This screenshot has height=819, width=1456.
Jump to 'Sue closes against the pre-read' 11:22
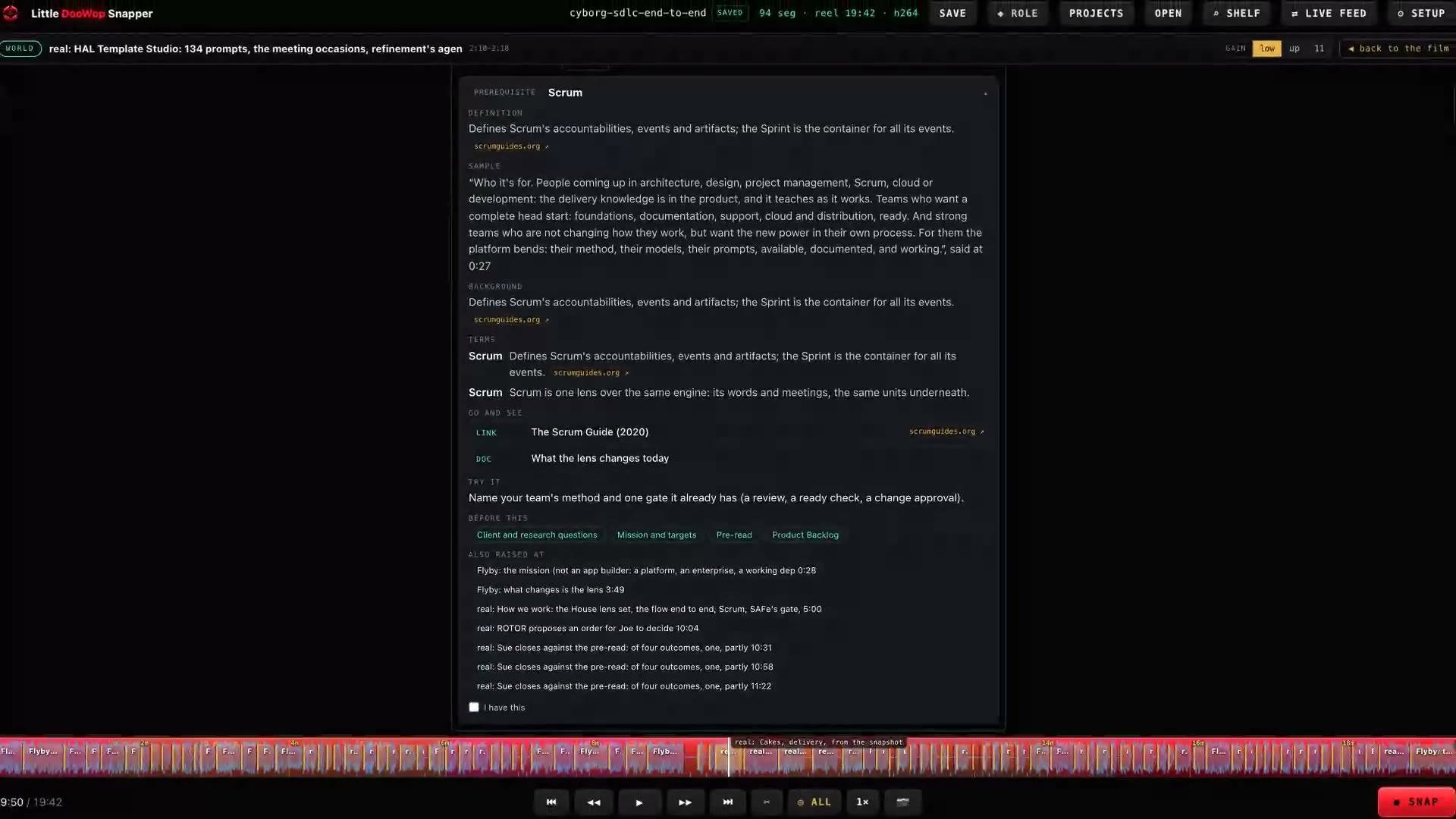pos(624,686)
